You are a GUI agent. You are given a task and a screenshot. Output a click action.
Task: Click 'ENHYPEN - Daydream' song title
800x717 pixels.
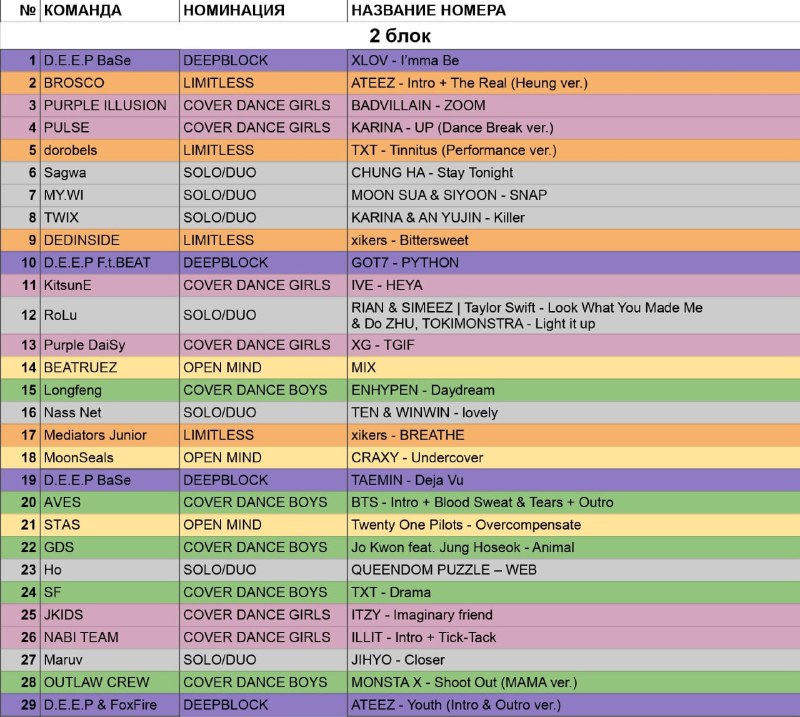click(423, 390)
